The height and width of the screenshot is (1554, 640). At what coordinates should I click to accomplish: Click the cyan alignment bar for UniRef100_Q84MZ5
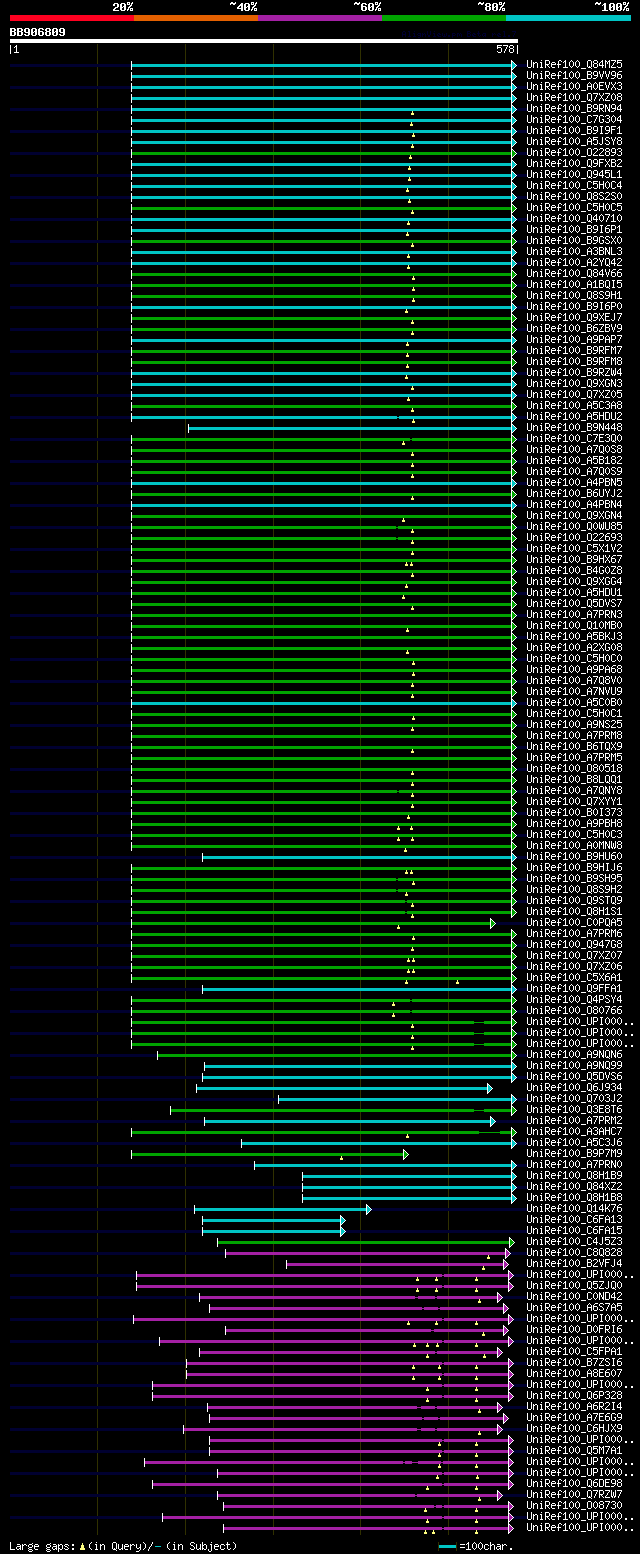point(324,64)
